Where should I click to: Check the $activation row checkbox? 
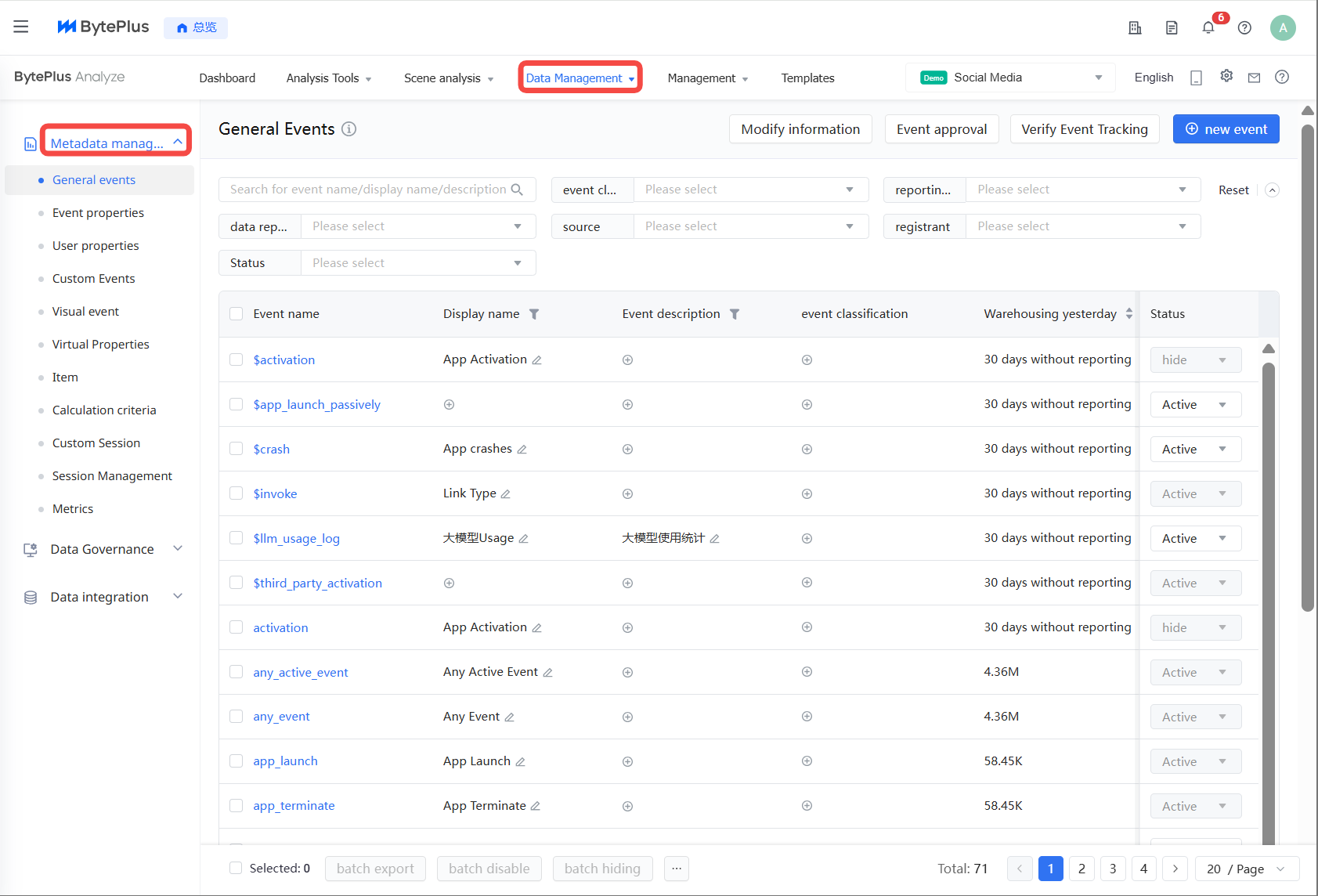[x=236, y=359]
